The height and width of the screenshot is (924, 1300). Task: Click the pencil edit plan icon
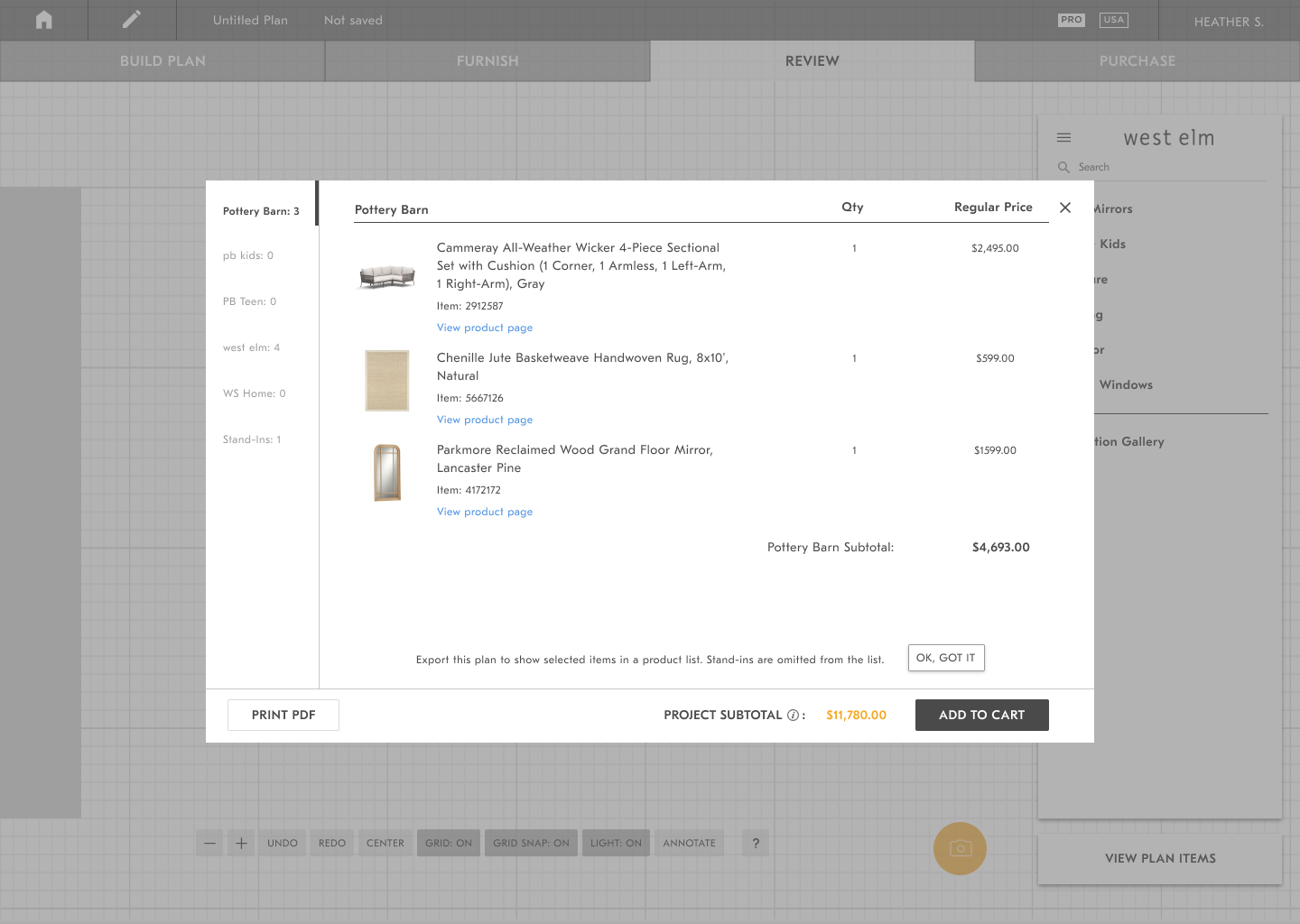click(132, 20)
